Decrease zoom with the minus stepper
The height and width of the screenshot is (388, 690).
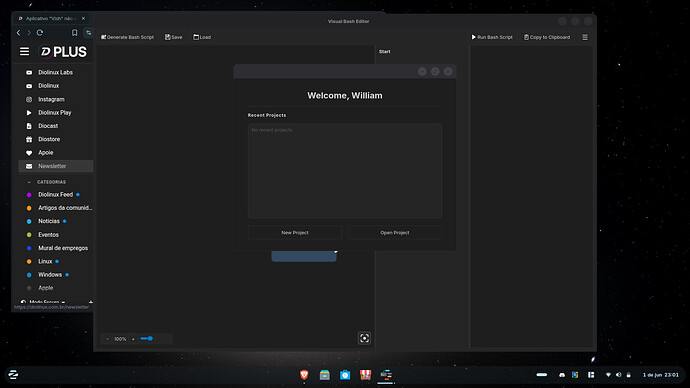click(x=107, y=339)
